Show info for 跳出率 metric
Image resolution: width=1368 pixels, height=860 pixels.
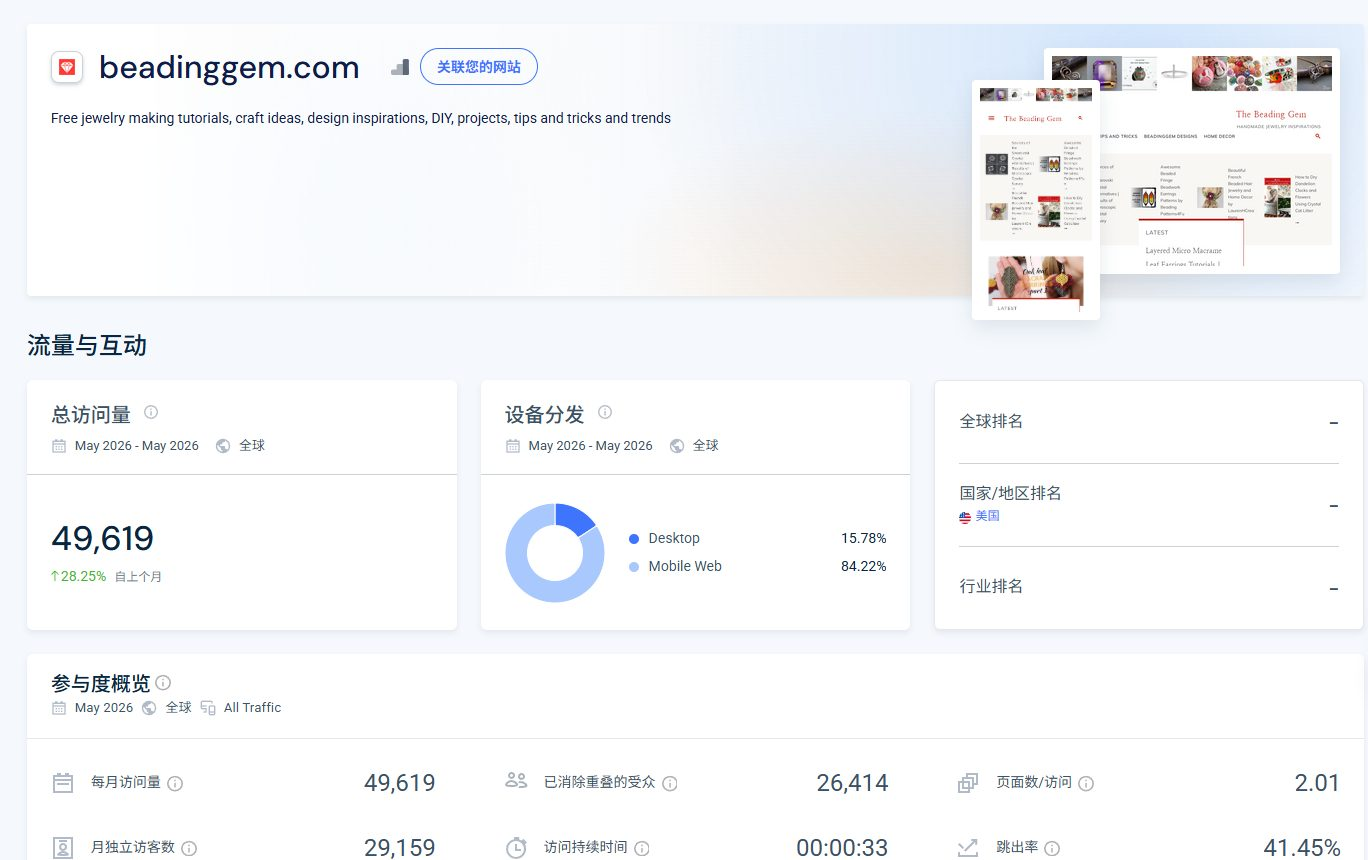[x=1052, y=848]
